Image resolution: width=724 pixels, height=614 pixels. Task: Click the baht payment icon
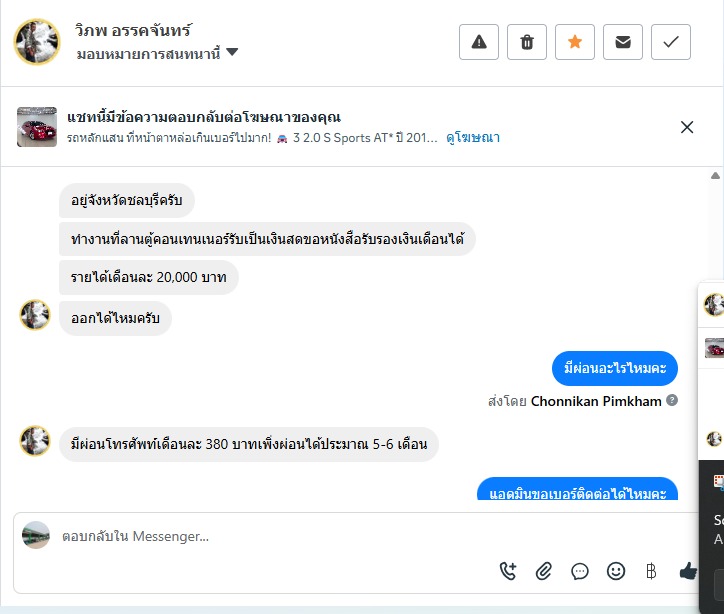(x=651, y=571)
